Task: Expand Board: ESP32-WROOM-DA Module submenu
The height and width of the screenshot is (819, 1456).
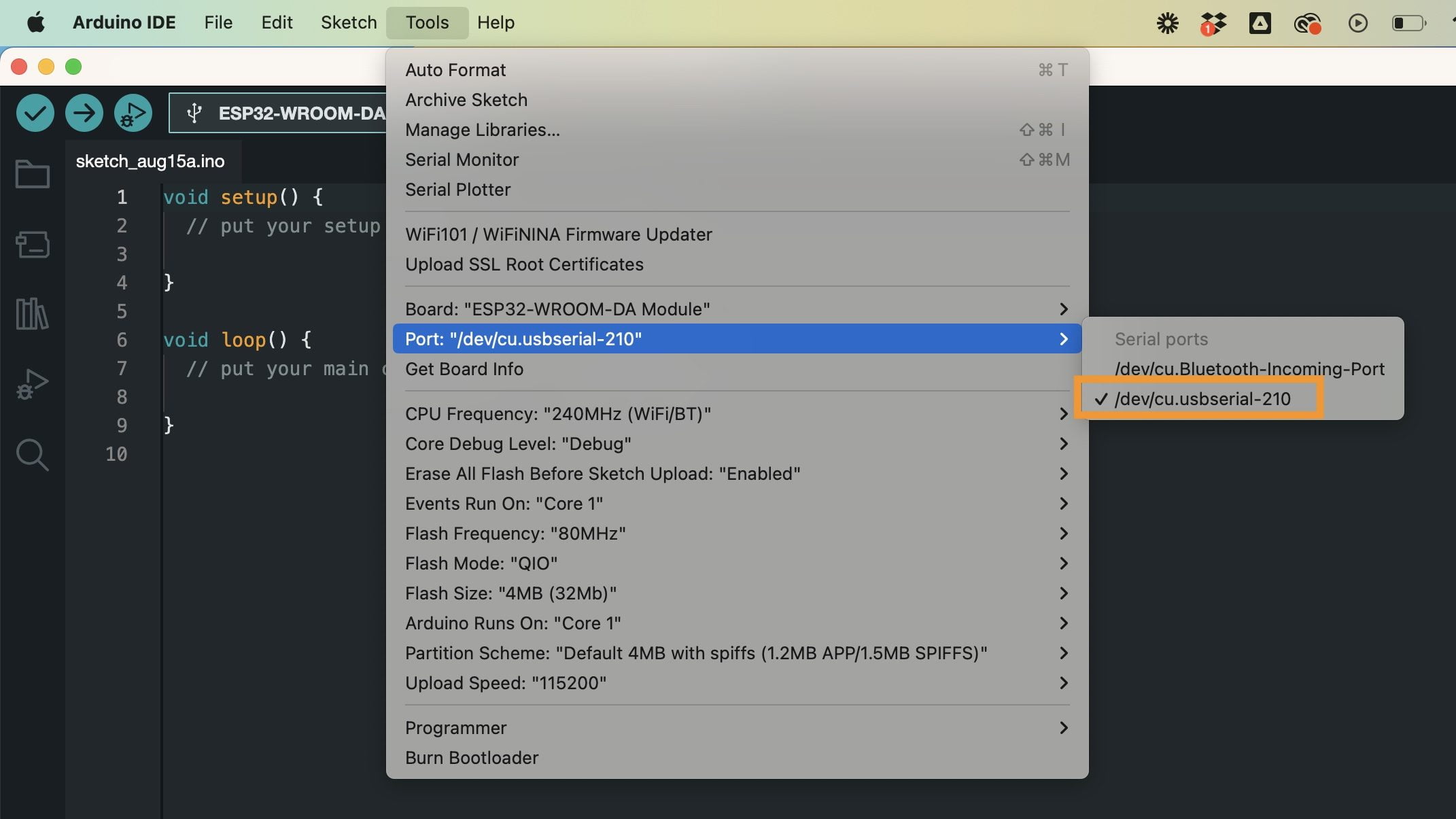Action: [x=737, y=309]
